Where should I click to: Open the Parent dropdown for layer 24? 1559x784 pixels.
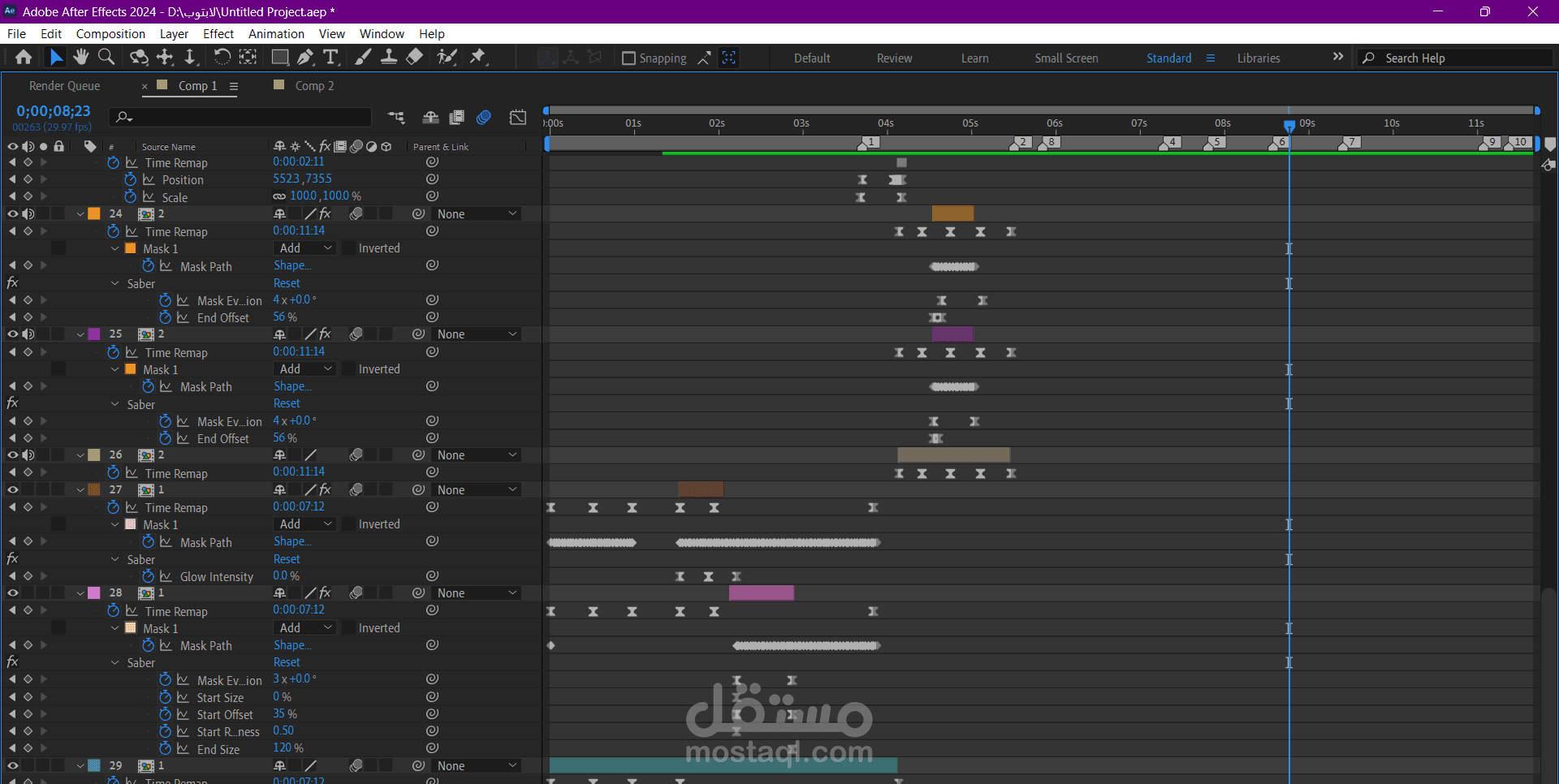click(477, 214)
